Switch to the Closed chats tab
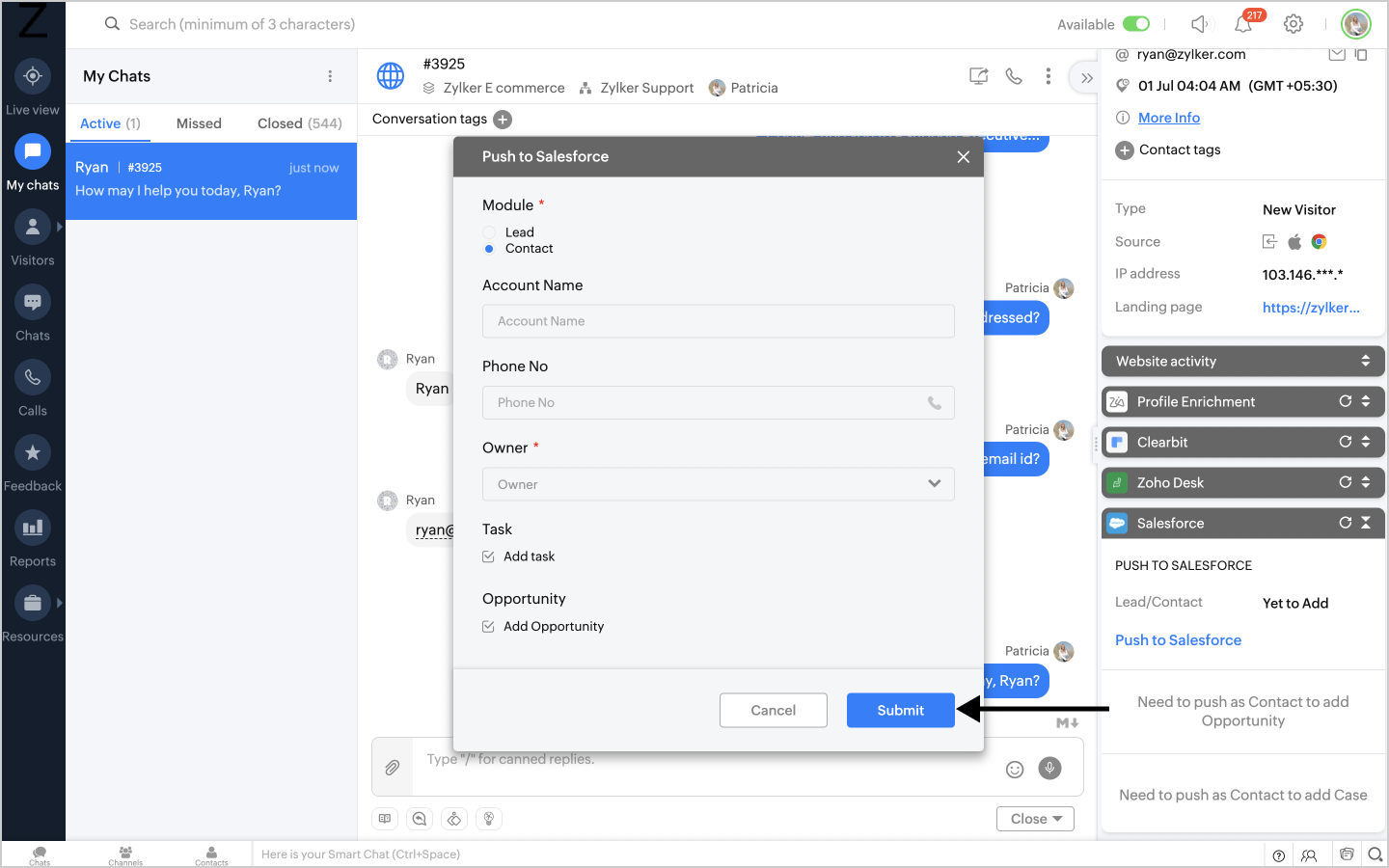The width and height of the screenshot is (1389, 868). pyautogui.click(x=300, y=123)
